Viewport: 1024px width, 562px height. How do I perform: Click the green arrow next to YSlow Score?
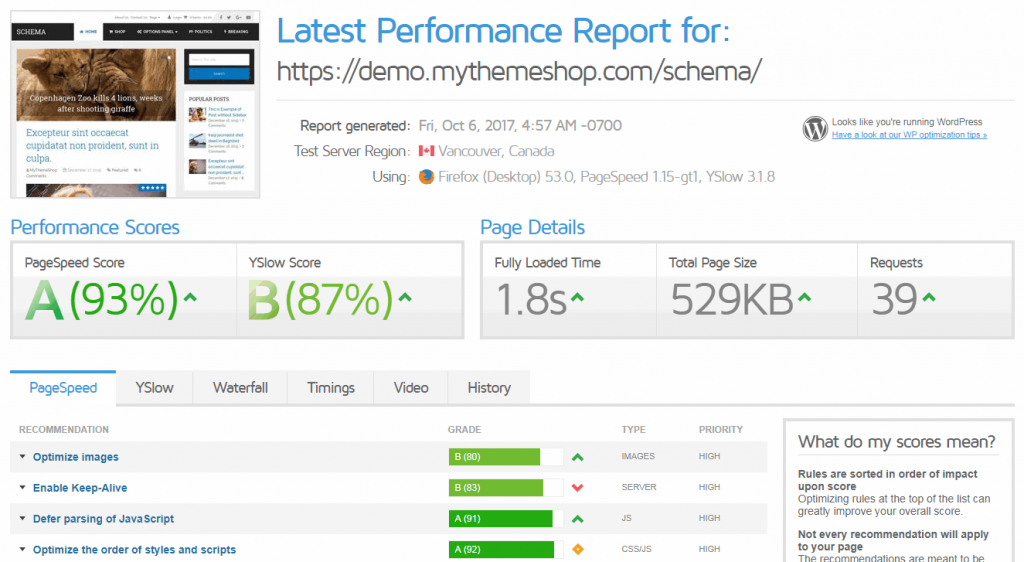[405, 298]
